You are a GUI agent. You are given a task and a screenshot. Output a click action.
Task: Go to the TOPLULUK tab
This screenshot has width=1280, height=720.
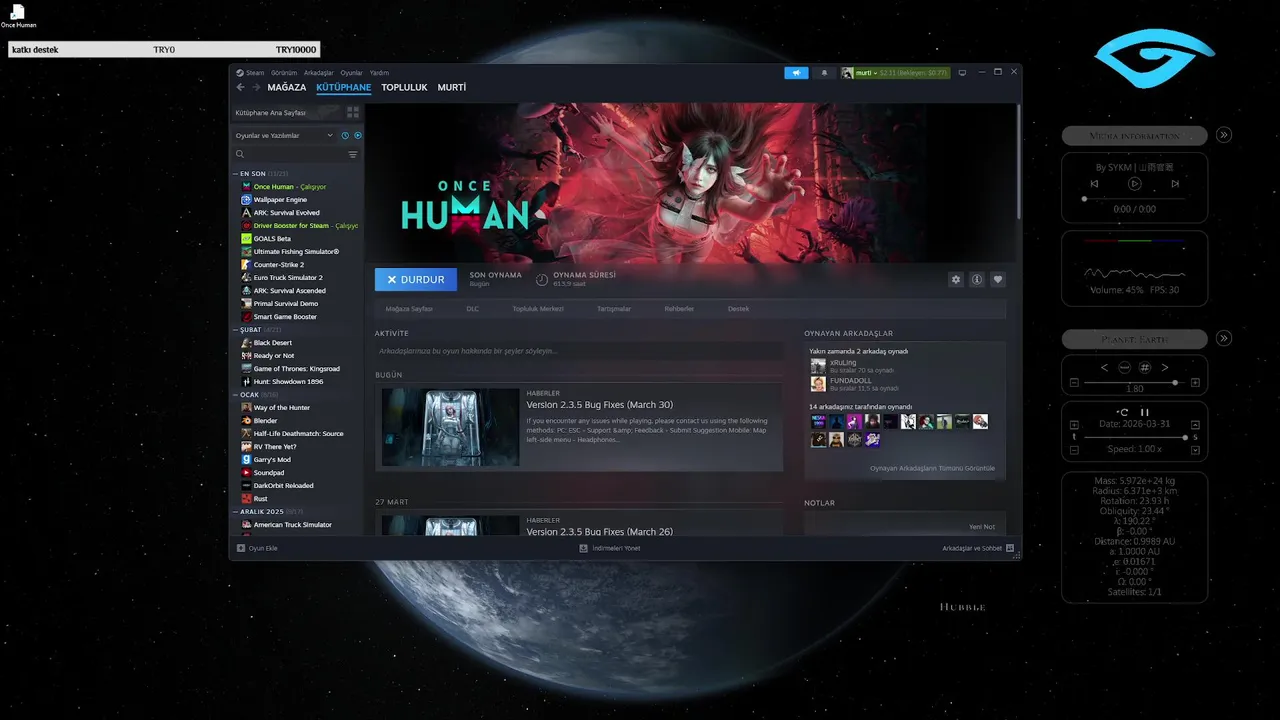[404, 88]
